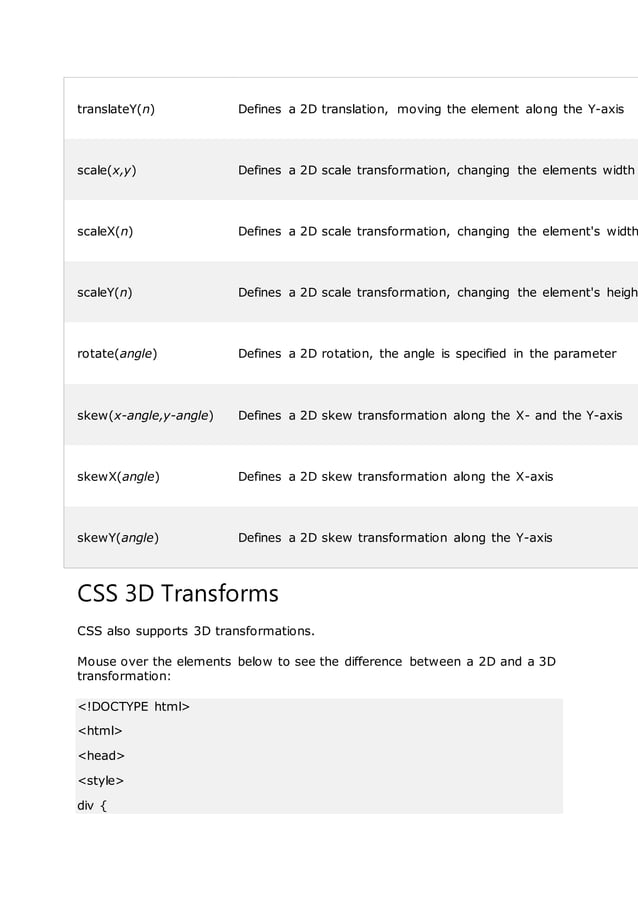The width and height of the screenshot is (638, 902).
Task: Click the <head> tag code line
Action: coord(101,756)
